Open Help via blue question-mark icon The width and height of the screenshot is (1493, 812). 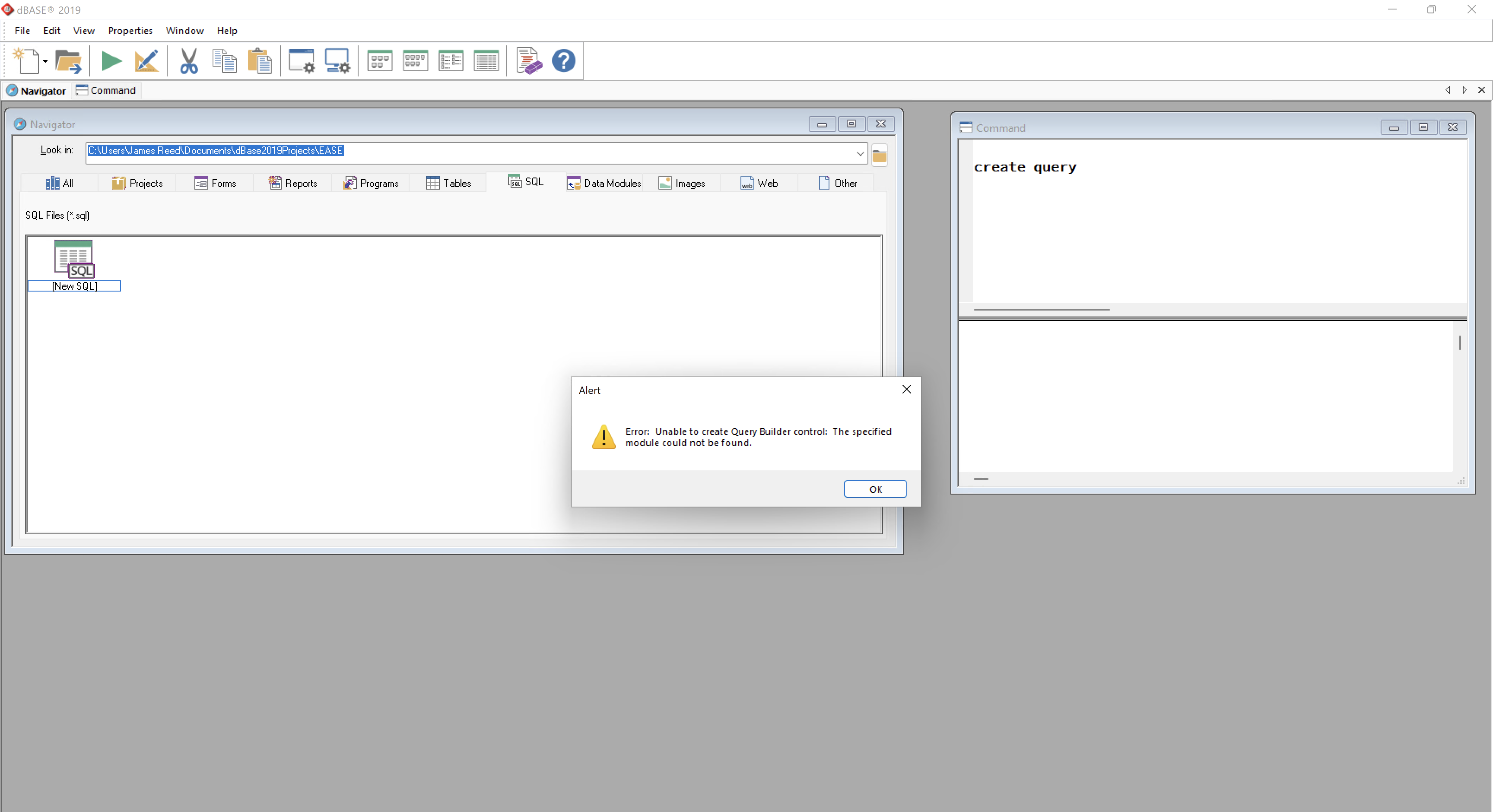563,61
